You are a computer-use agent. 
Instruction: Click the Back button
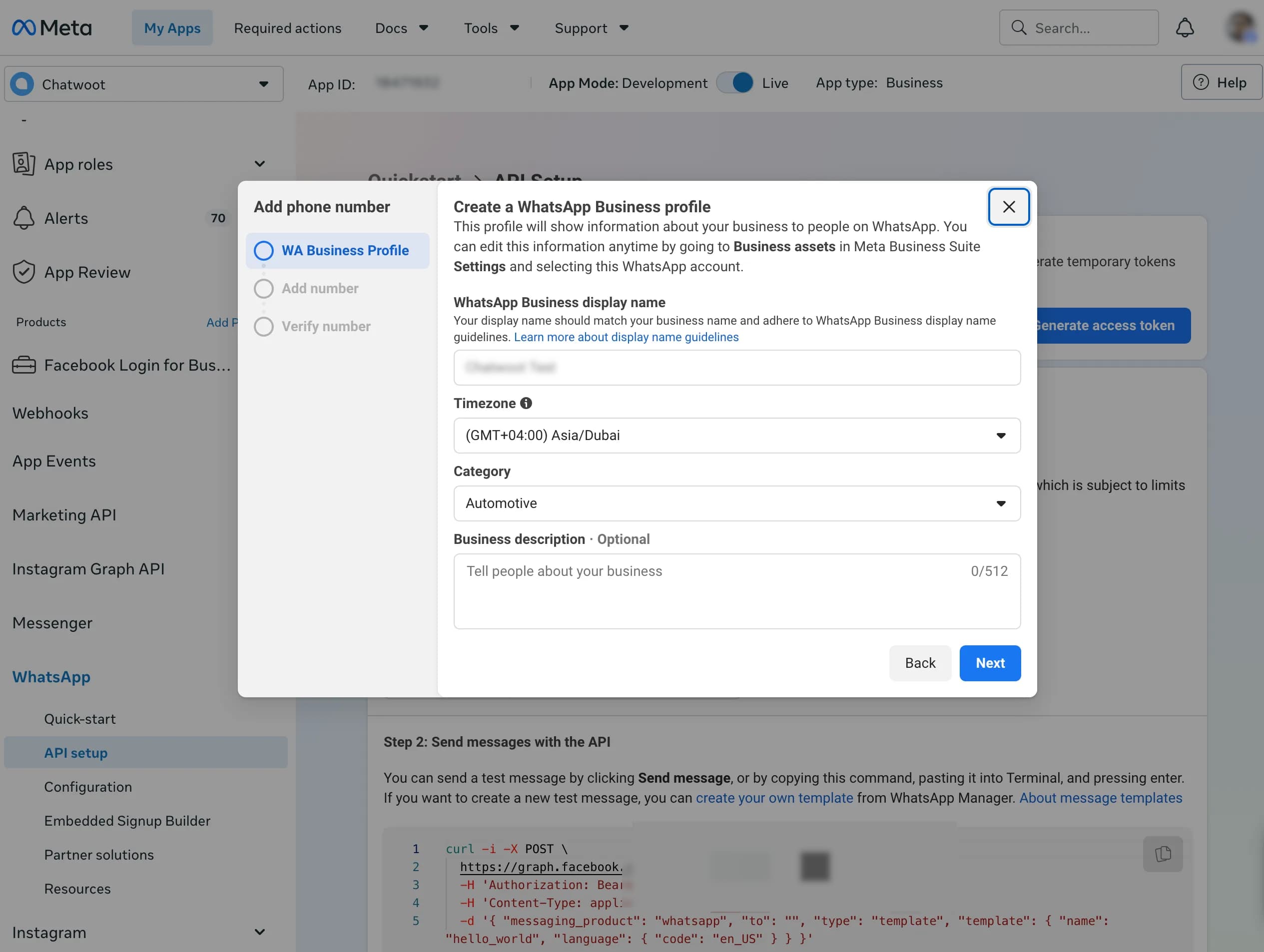pyautogui.click(x=920, y=663)
